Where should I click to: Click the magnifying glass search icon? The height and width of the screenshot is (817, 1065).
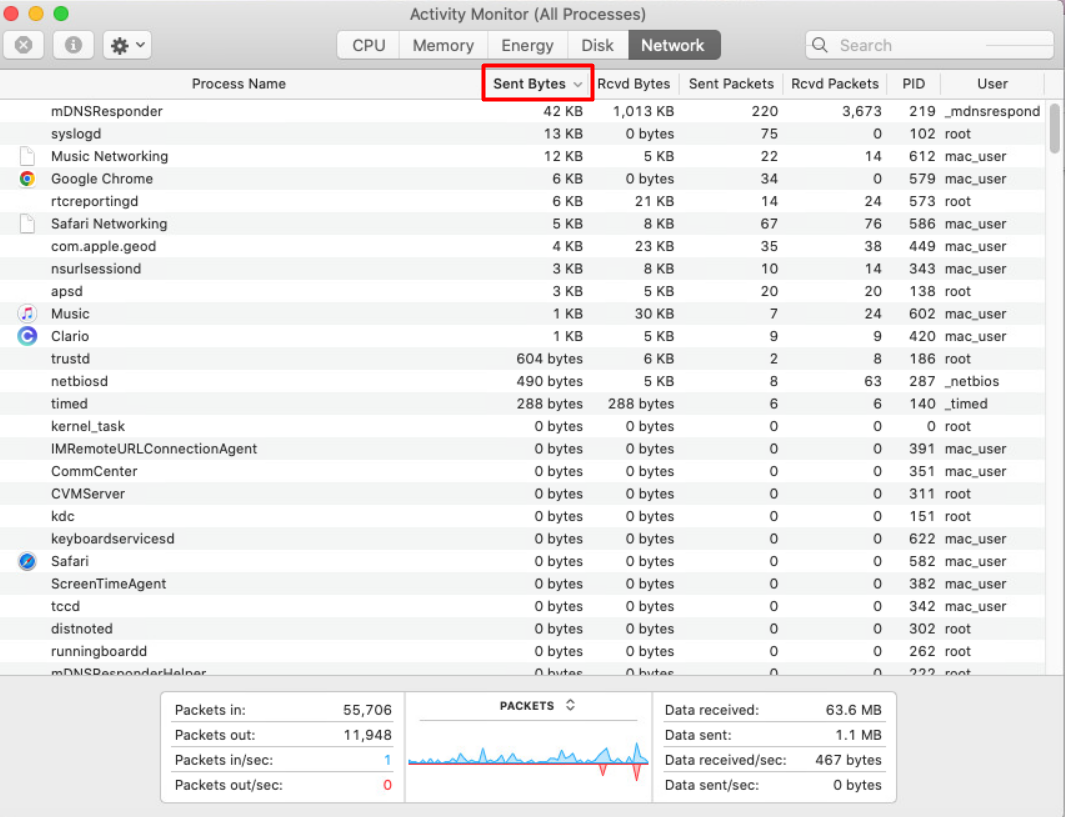point(820,46)
